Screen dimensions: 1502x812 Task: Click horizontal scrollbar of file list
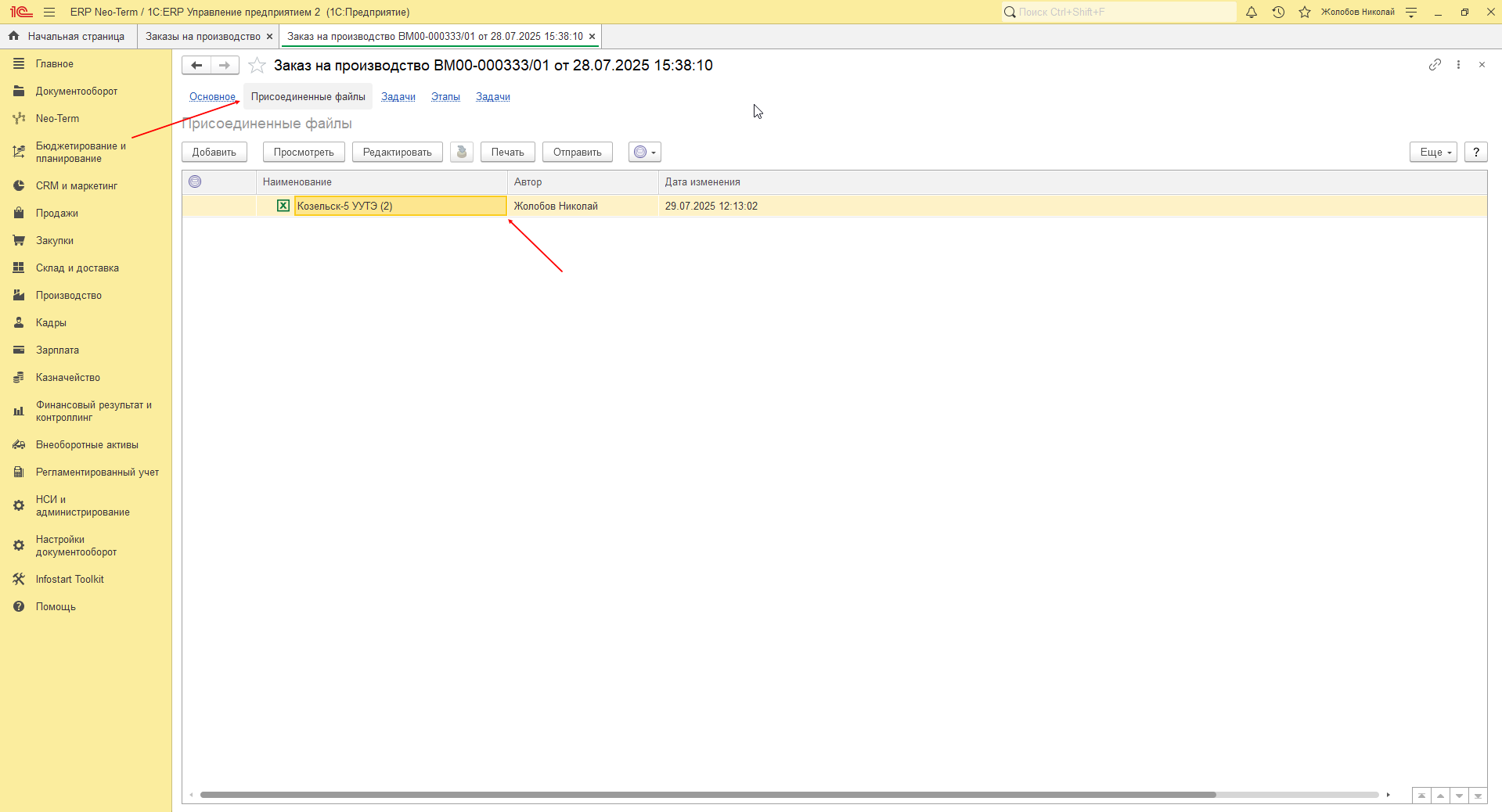coord(708,795)
